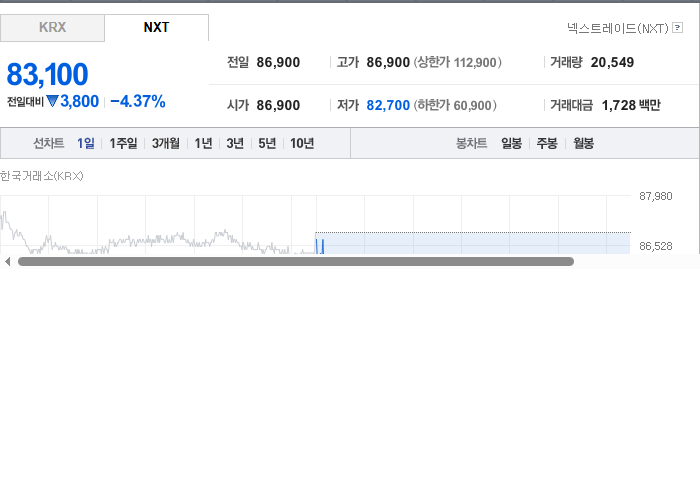The image size is (700, 490).
Task: Click the 거래량 value 20,549
Action: click(x=612, y=62)
